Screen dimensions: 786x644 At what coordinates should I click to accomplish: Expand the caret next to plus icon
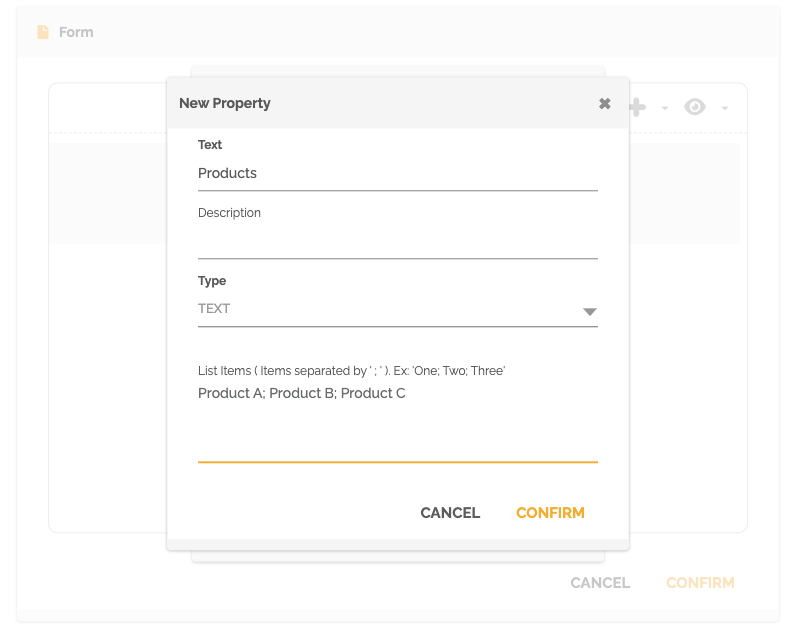click(665, 108)
